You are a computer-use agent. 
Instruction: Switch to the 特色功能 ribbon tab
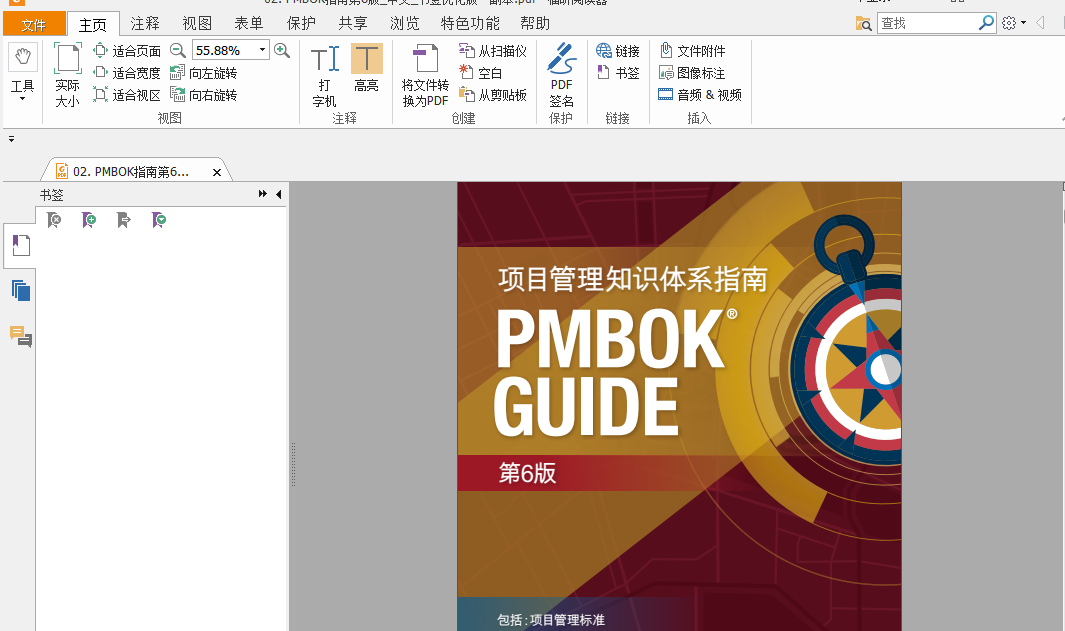tap(470, 24)
